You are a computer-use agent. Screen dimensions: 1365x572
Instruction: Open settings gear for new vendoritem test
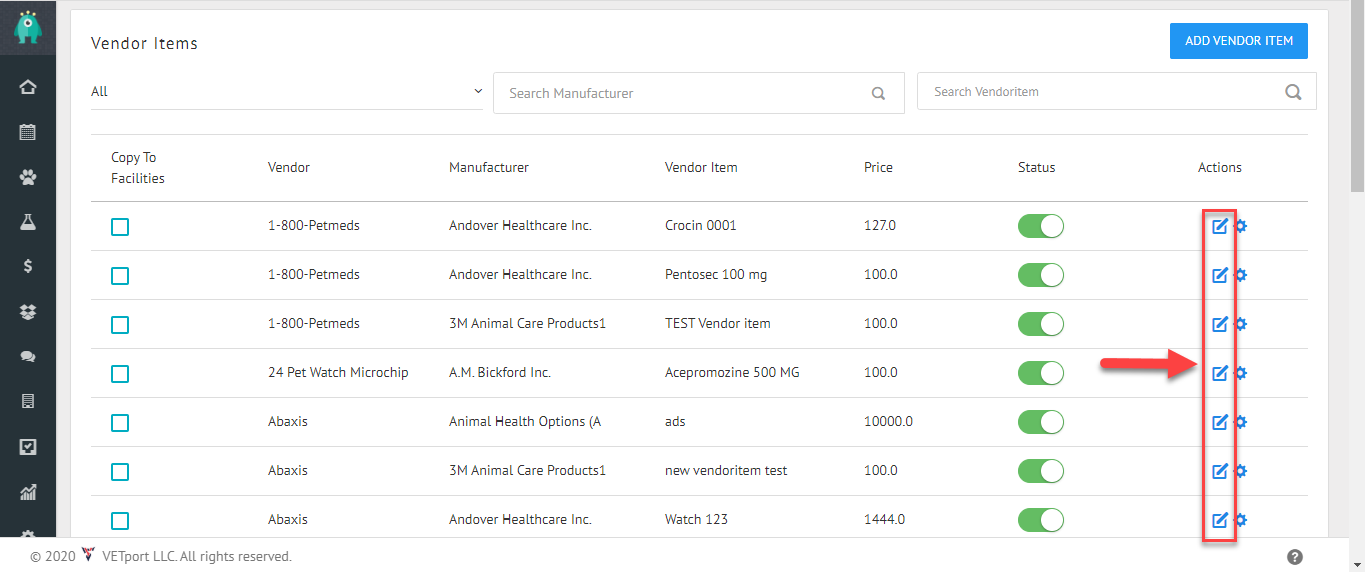(x=1241, y=471)
